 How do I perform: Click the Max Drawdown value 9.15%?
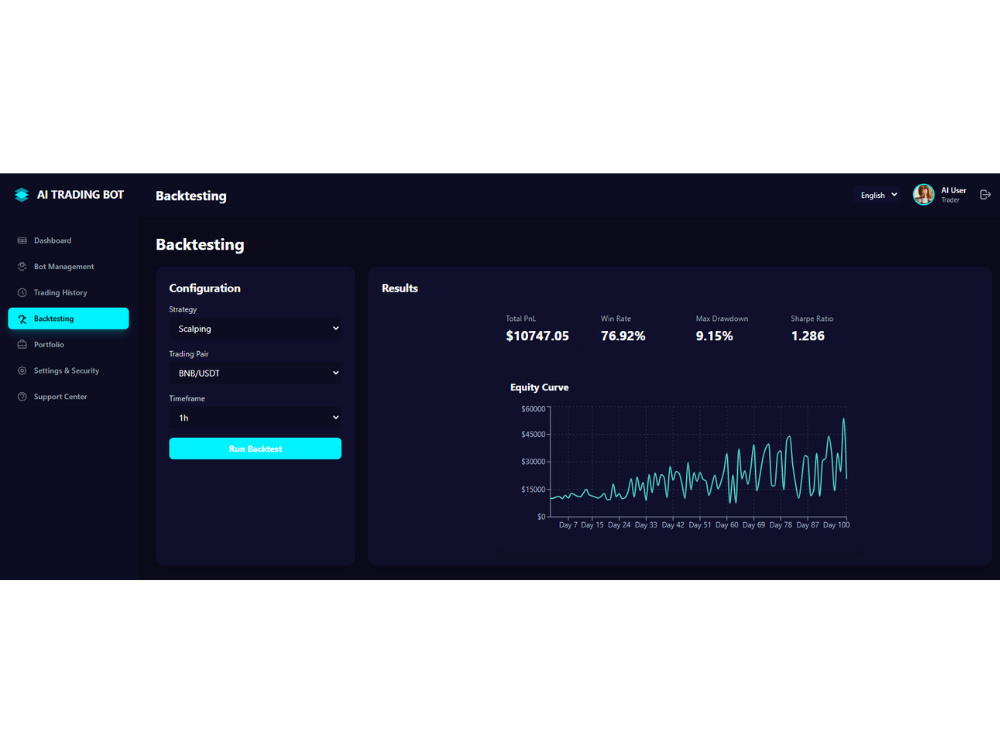(x=714, y=336)
